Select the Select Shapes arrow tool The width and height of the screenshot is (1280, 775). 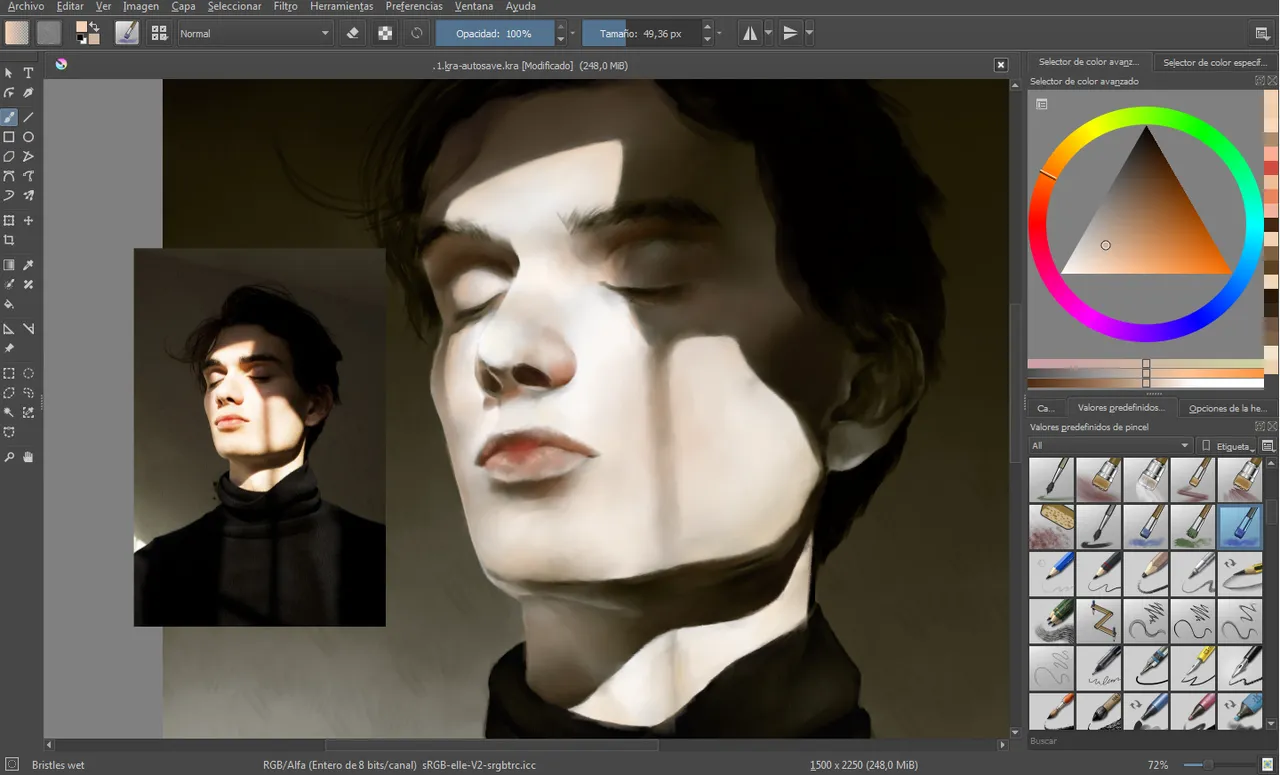(9, 73)
